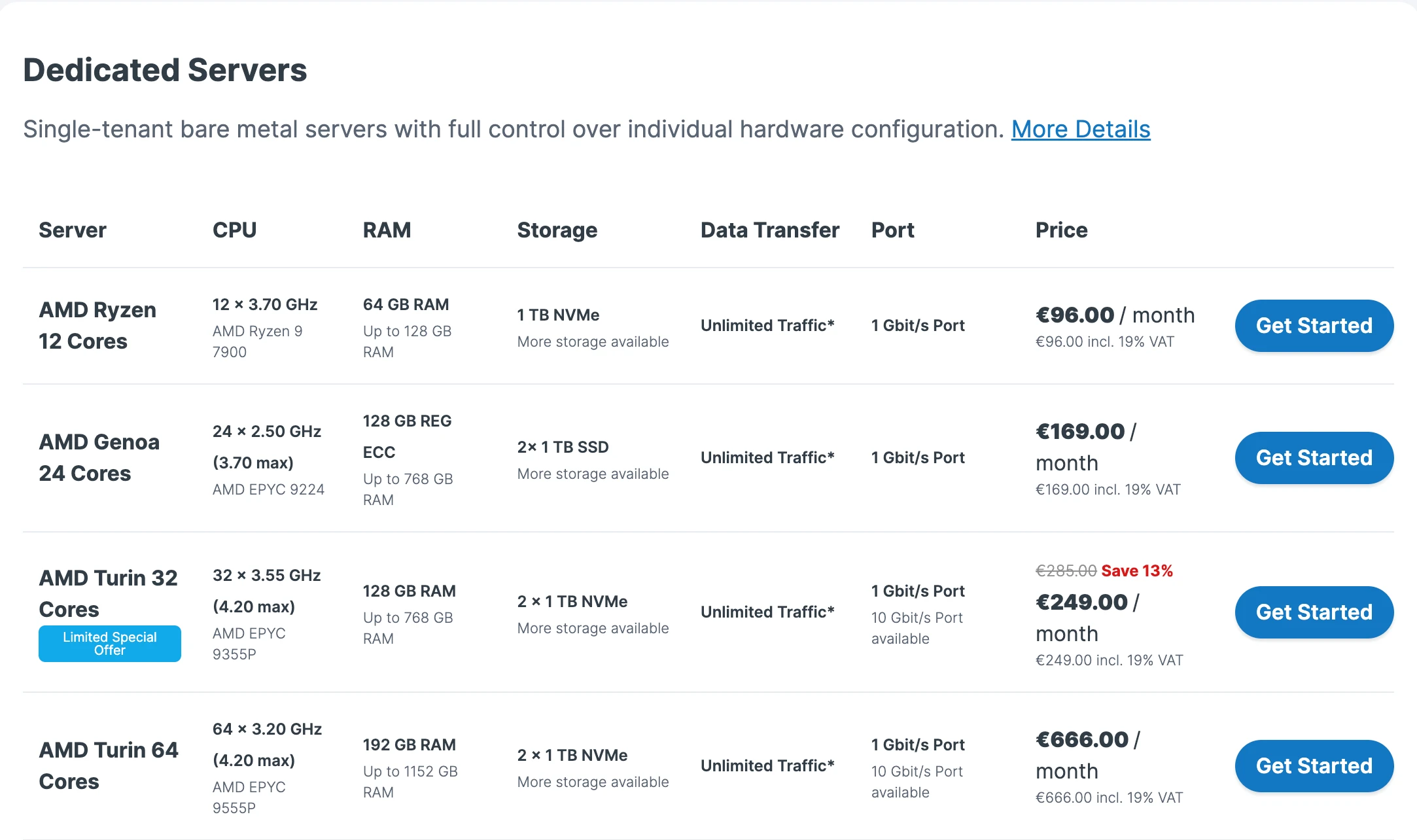The image size is (1417, 840).
Task: Select the Limited Special Offer badge
Action: point(110,644)
